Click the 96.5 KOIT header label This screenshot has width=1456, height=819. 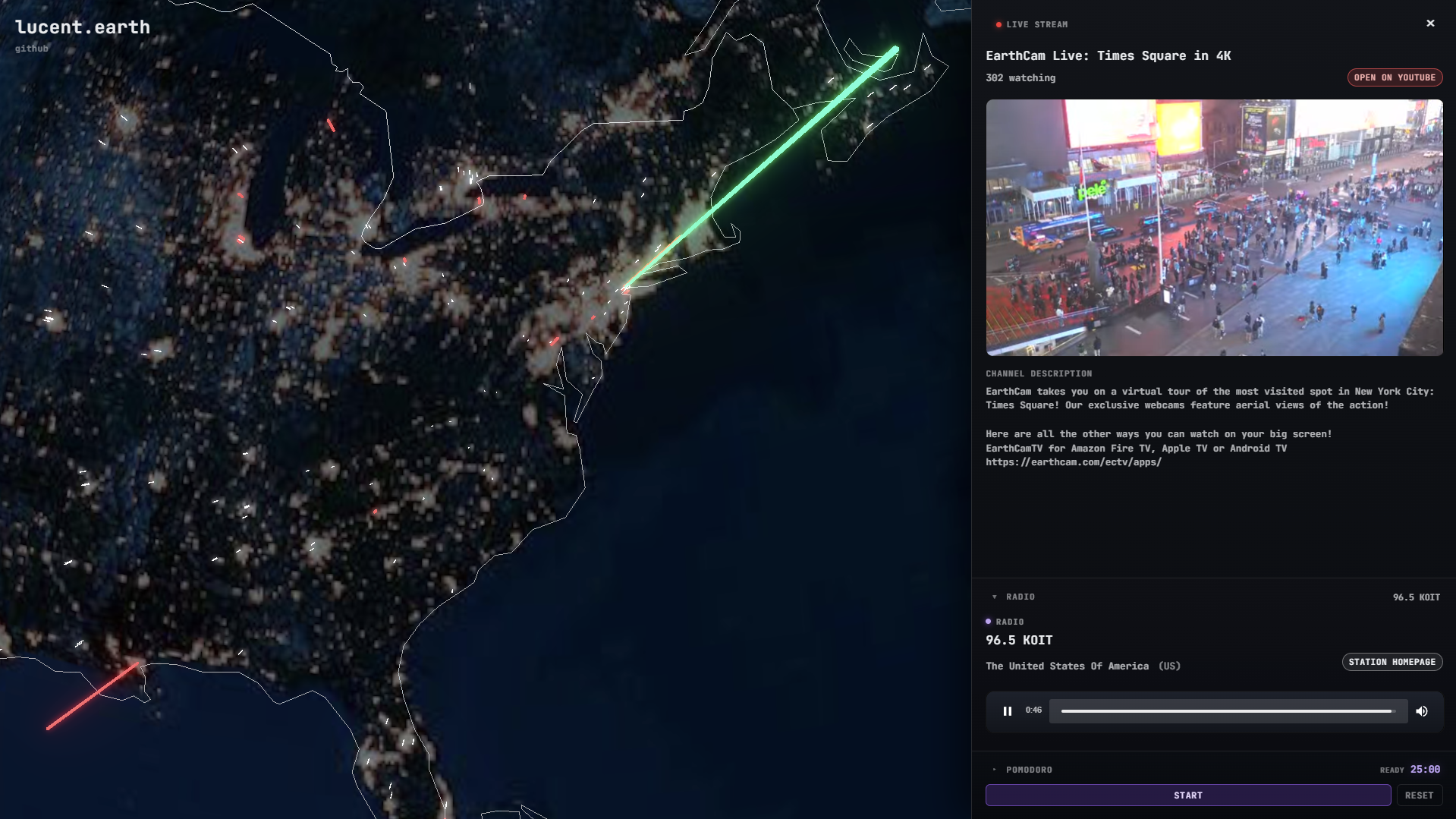click(1416, 597)
